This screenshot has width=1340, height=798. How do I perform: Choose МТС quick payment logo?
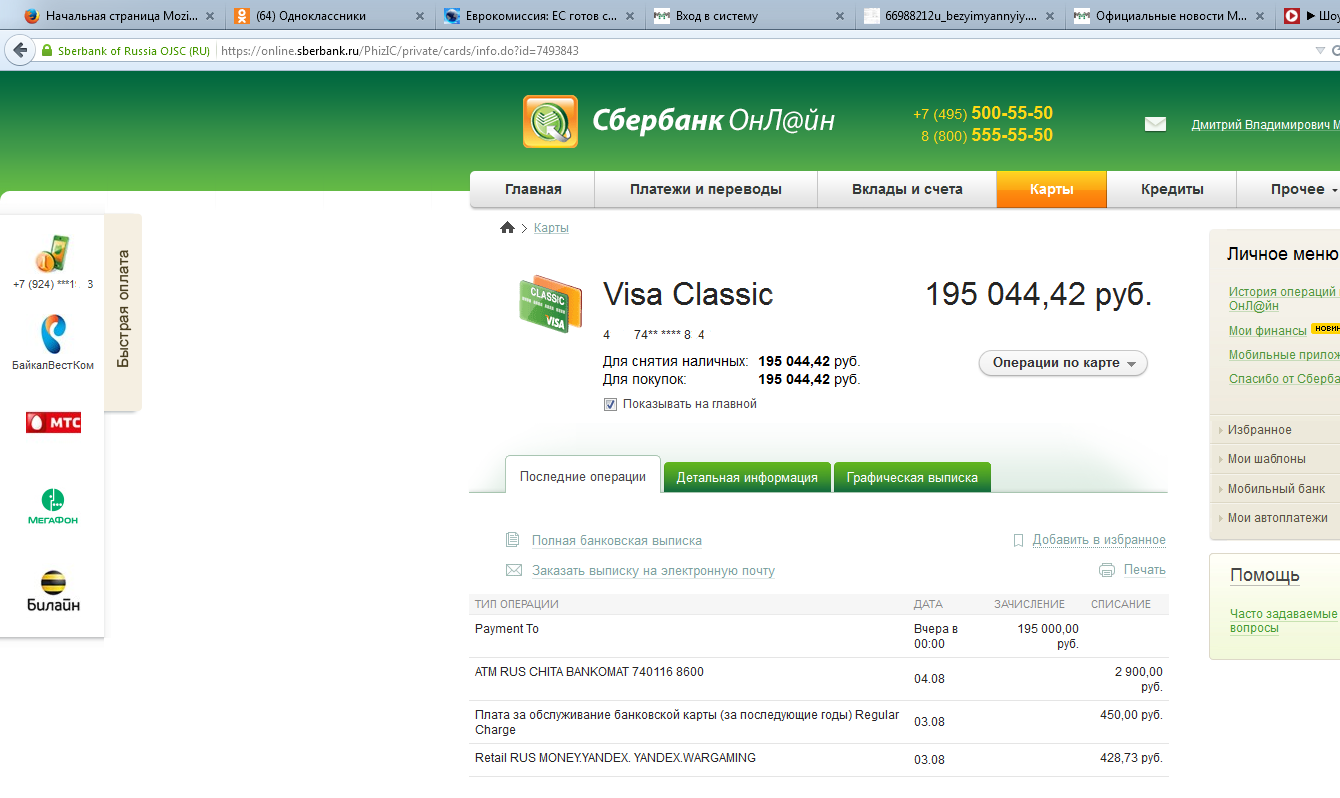tap(53, 422)
